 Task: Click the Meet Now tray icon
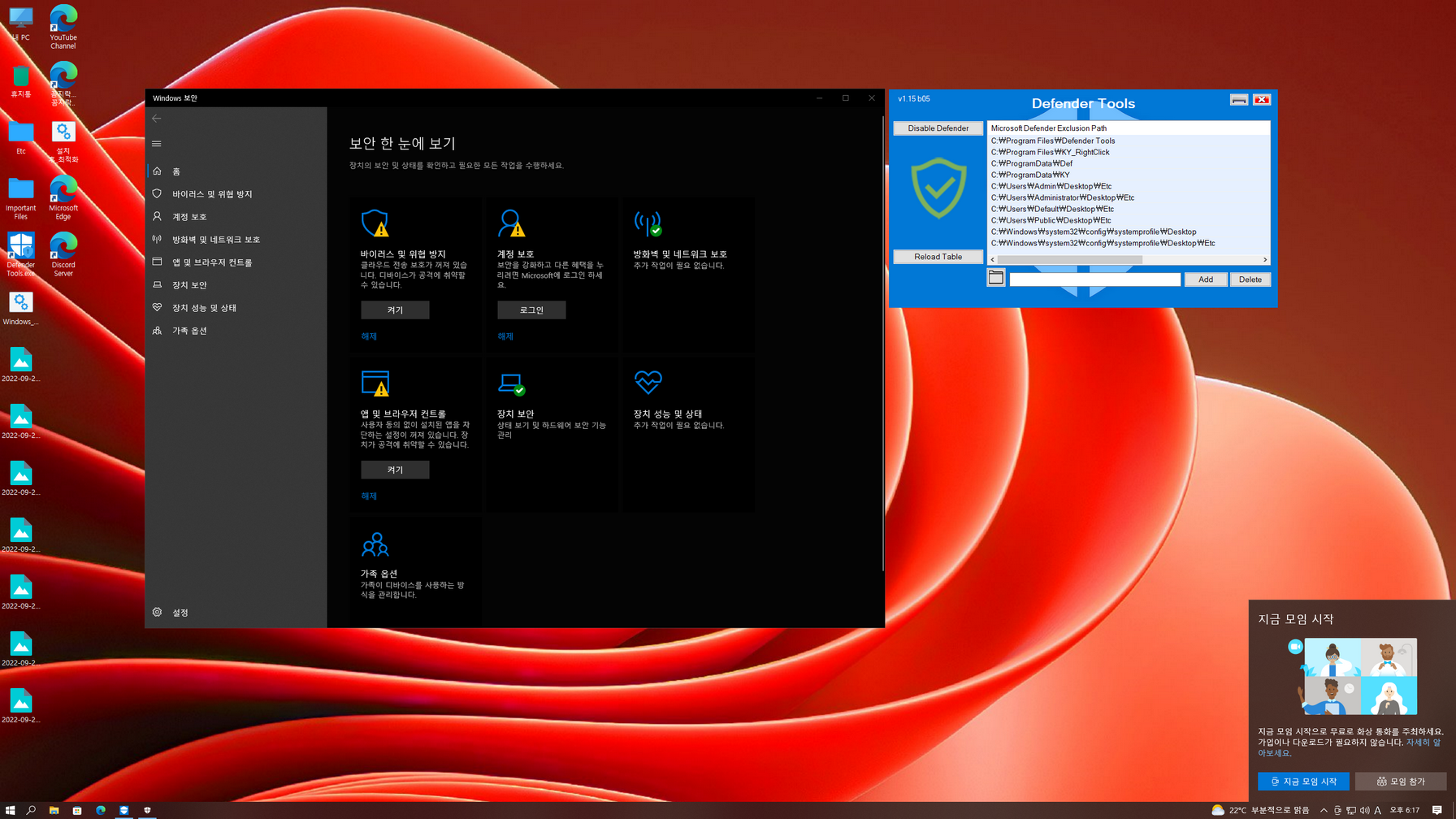1337,810
